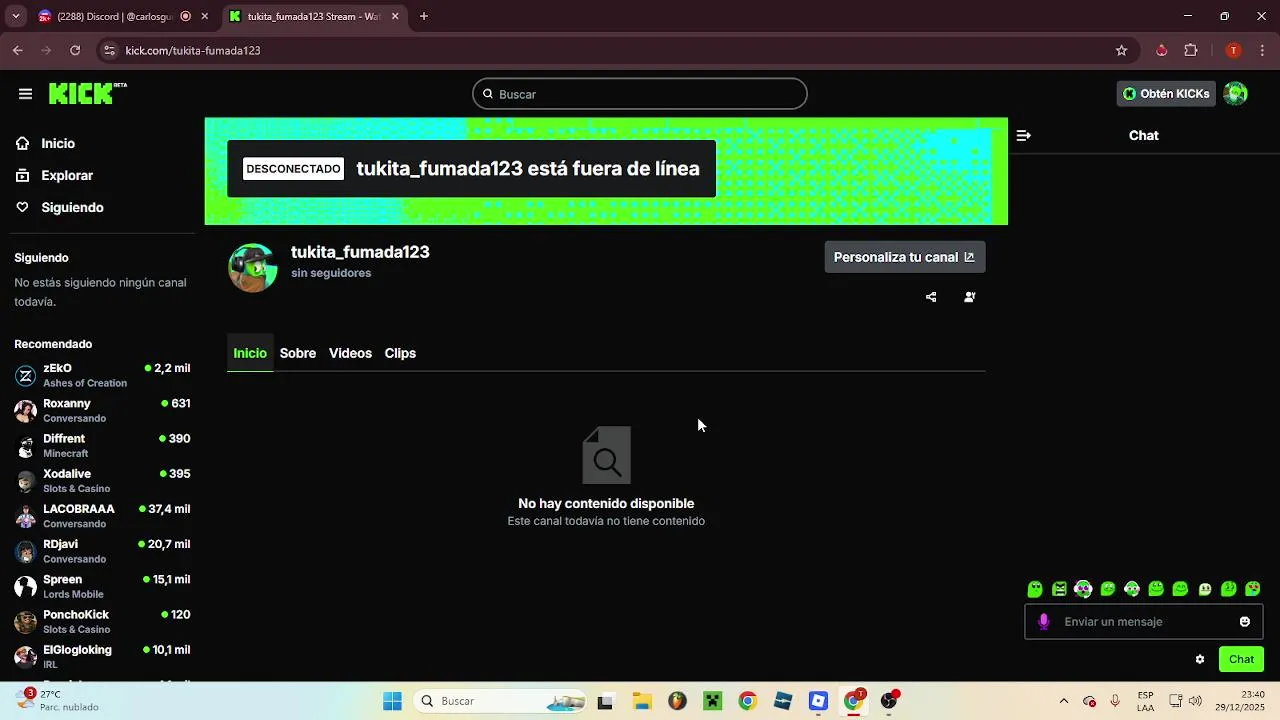
Task: Close the tukita_fumada123 Stream tab
Action: pos(395,17)
